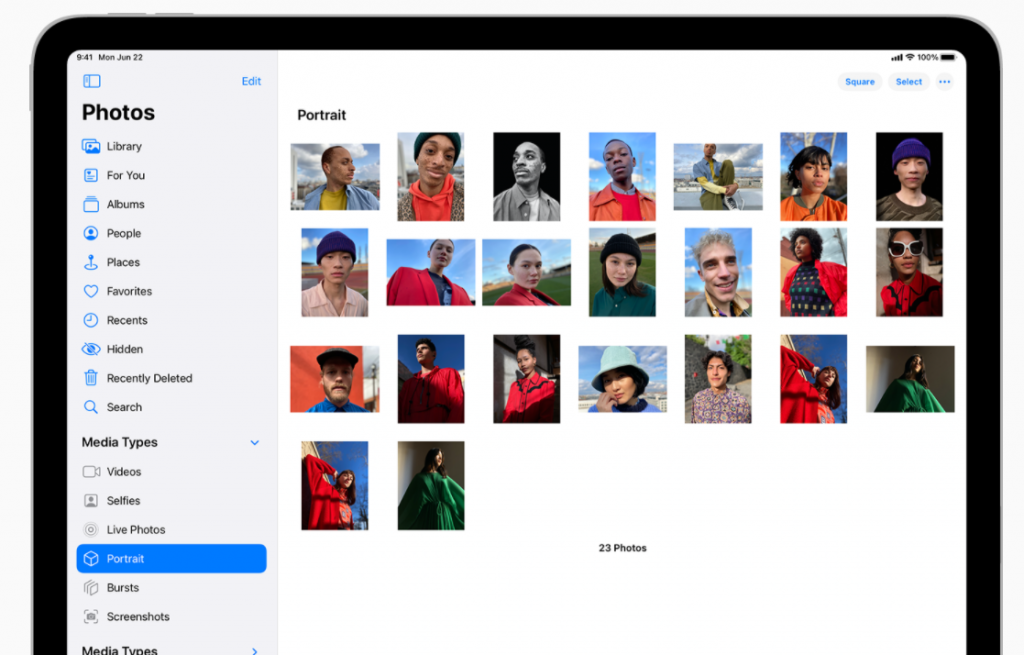Open the Search magnifier icon
1024x655 pixels.
91,407
